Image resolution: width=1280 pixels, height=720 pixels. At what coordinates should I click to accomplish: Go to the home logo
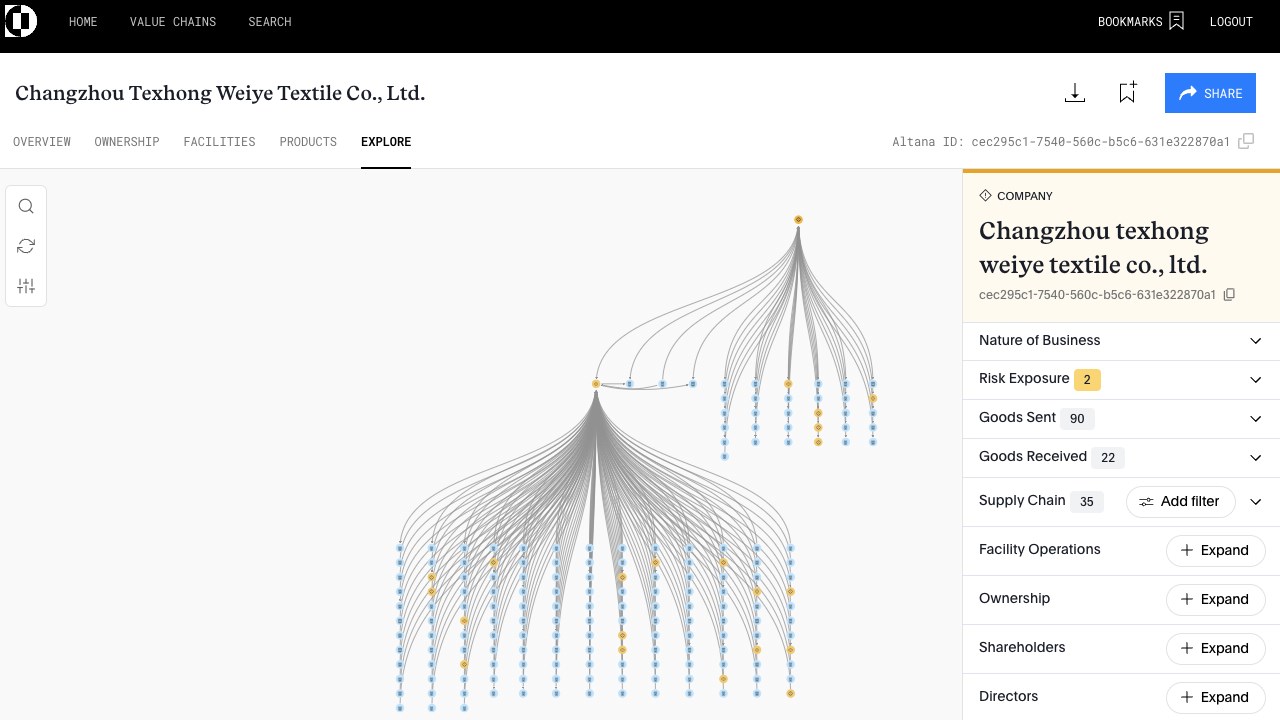click(x=21, y=21)
